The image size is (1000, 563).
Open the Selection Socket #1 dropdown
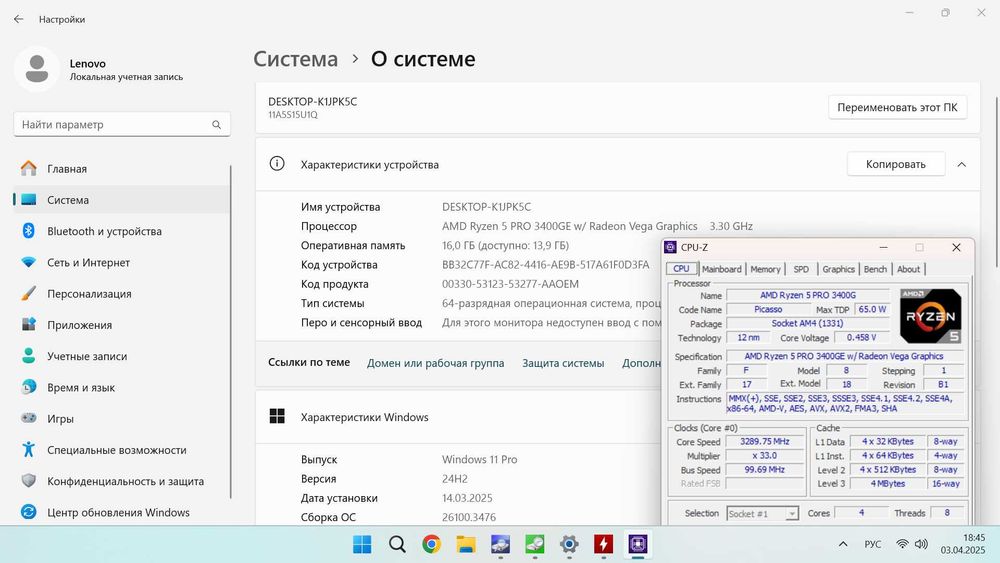point(763,513)
